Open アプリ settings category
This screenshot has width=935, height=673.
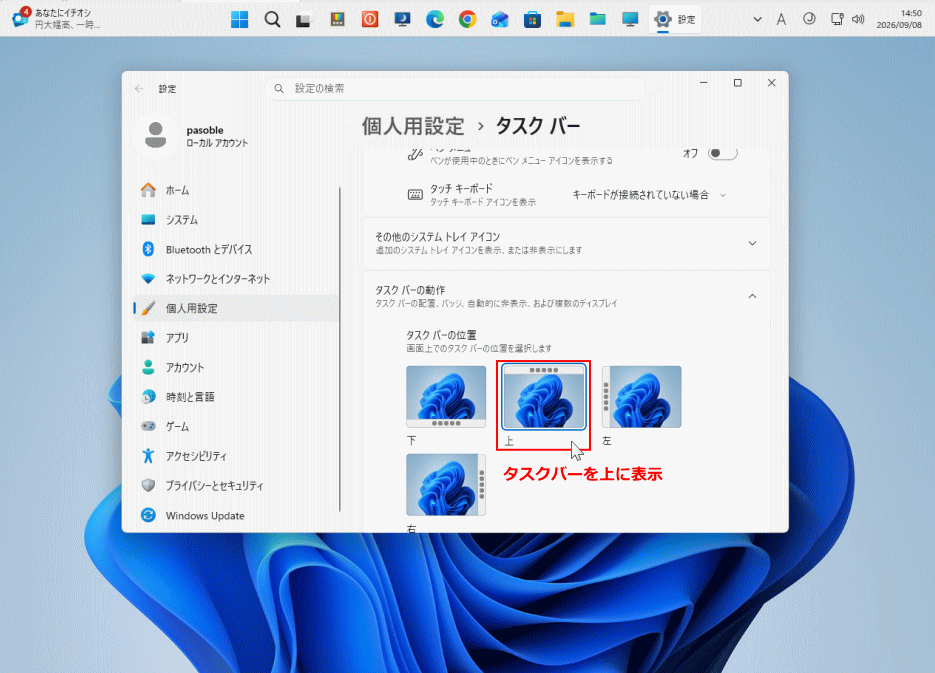(237, 337)
